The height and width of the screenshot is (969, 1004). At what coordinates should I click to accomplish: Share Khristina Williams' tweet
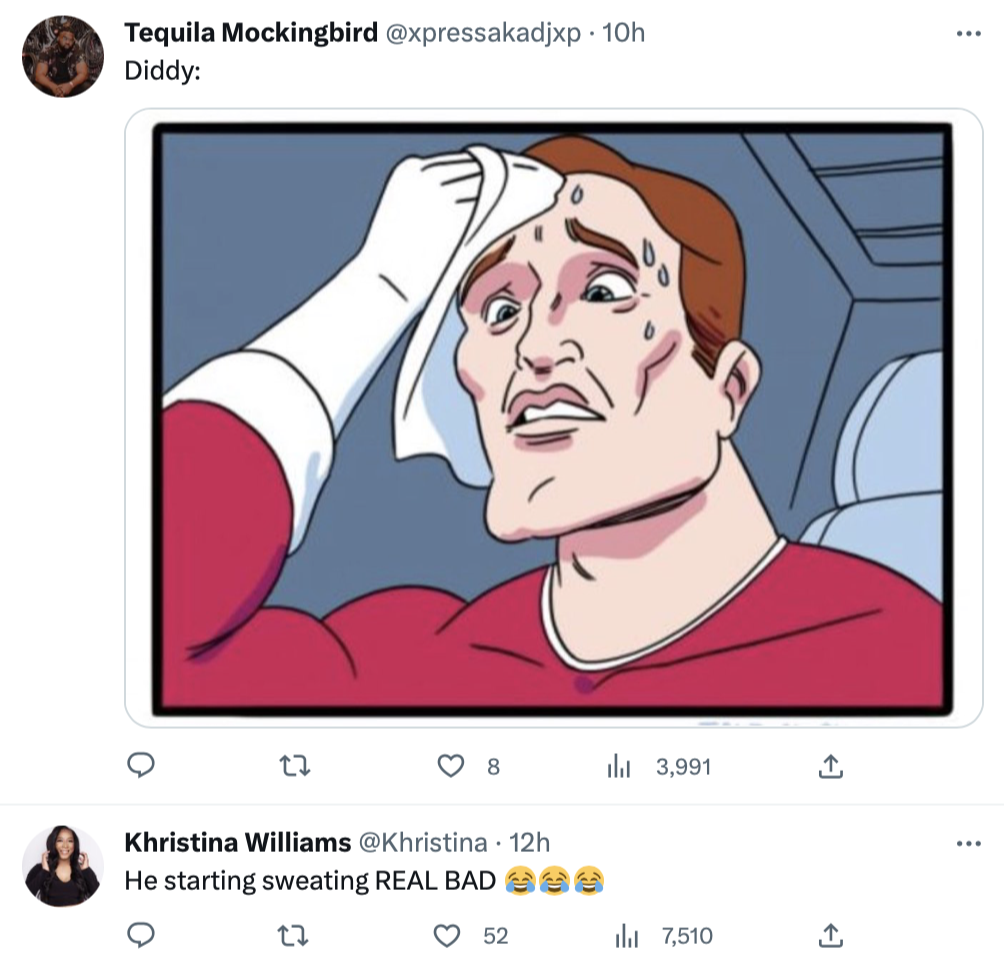coord(829,935)
